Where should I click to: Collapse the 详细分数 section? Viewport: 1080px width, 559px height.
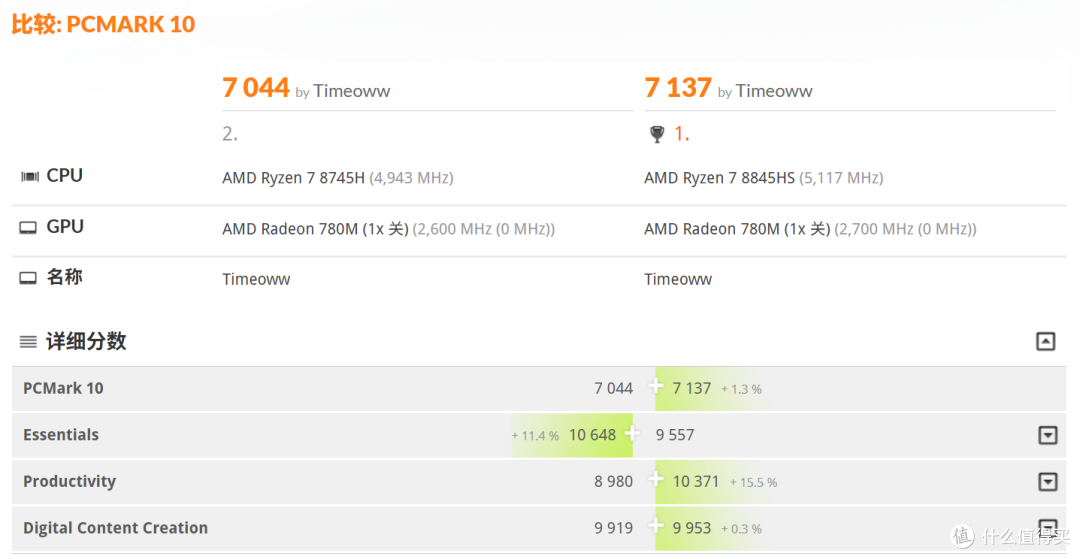1045,341
